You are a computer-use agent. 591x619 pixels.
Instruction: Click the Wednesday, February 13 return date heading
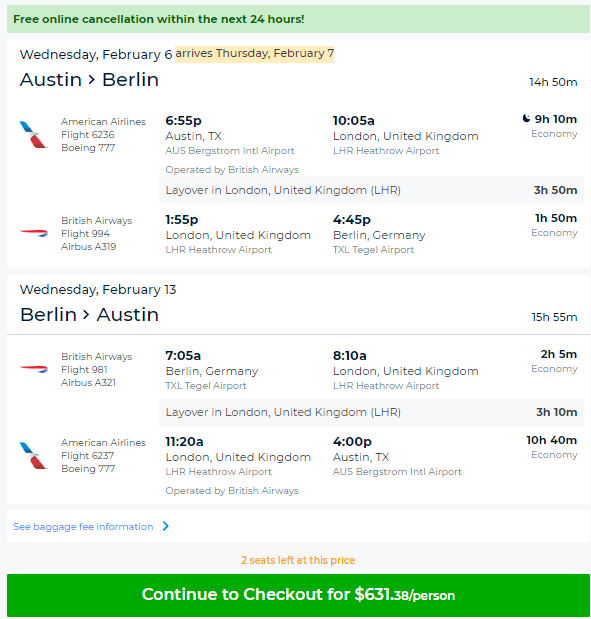click(x=98, y=290)
